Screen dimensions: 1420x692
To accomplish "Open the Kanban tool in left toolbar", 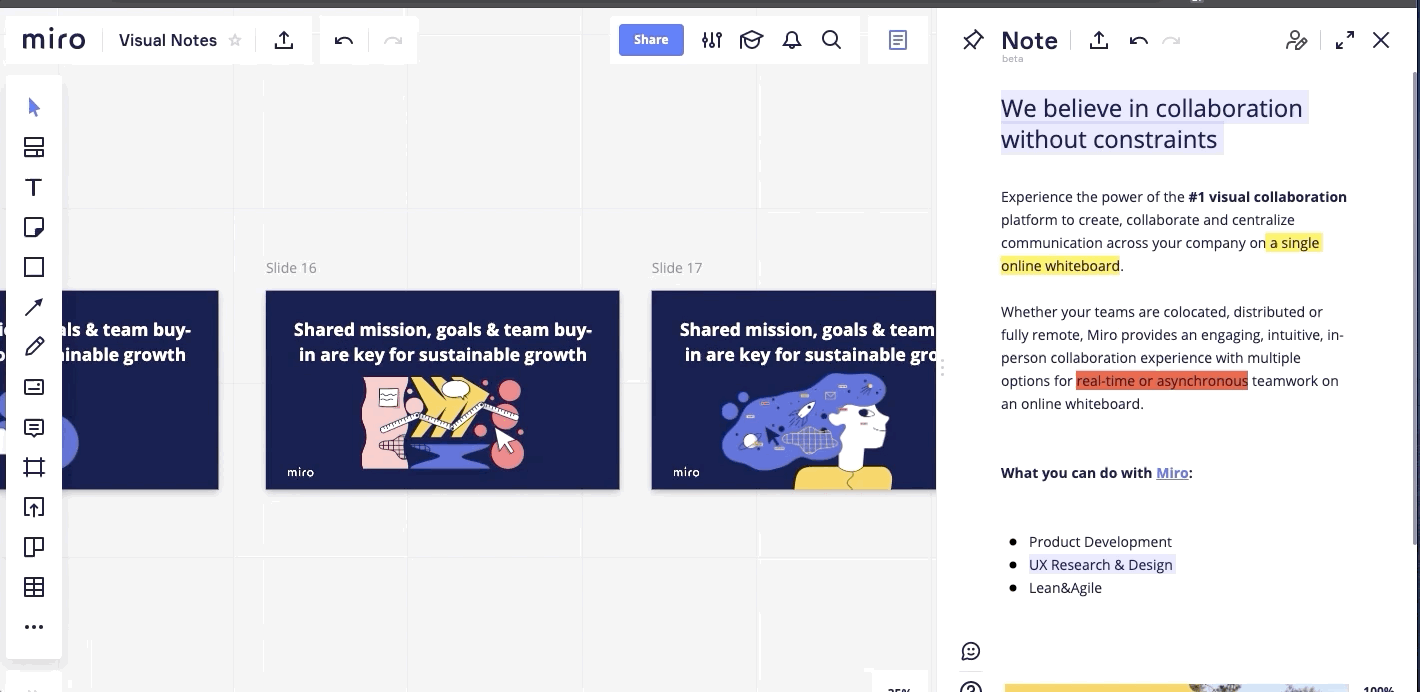I will pyautogui.click(x=34, y=547).
